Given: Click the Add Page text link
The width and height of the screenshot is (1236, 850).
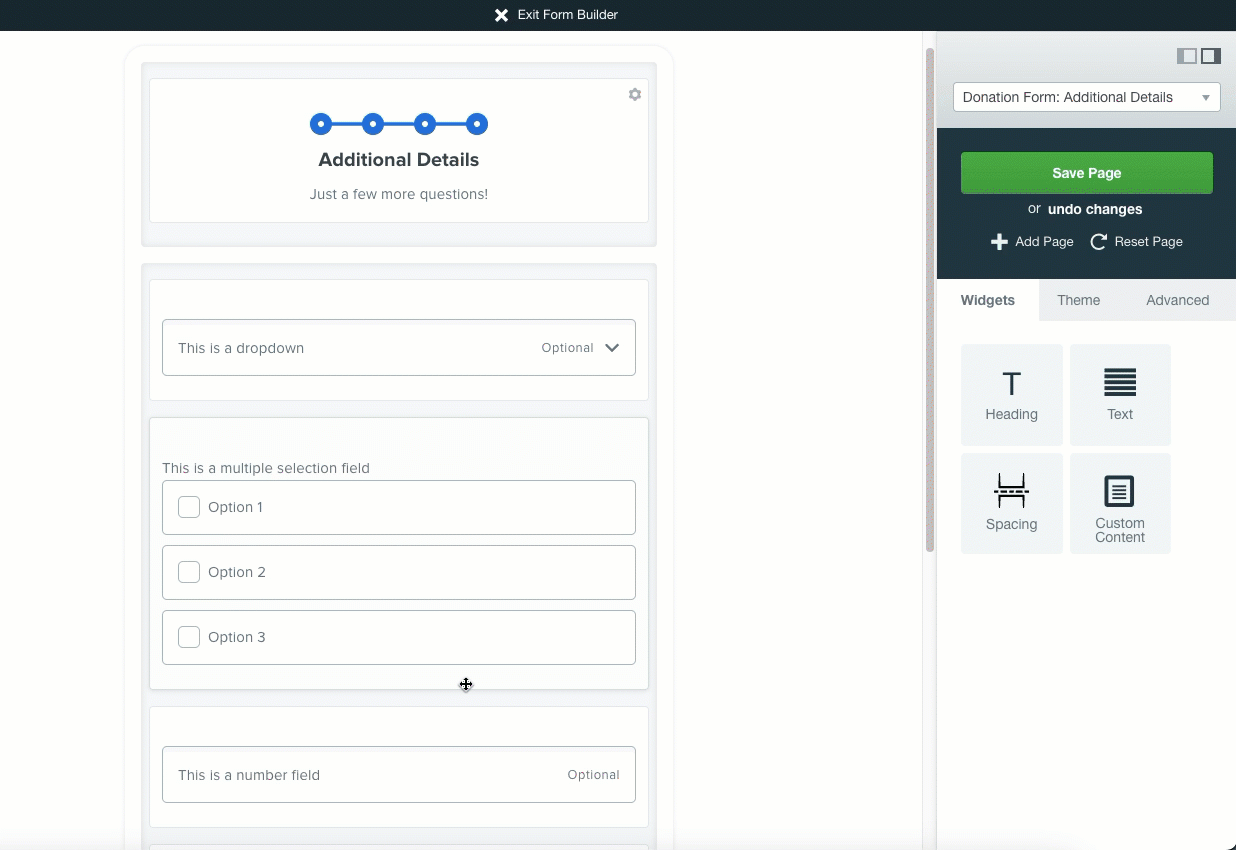Looking at the screenshot, I should coord(1044,242).
